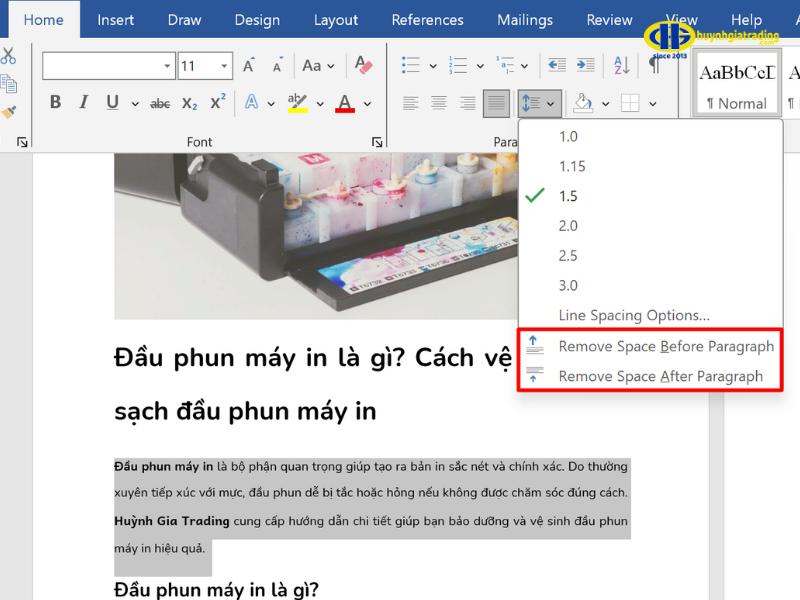
Task: Switch to the Insert tab
Action: tap(115, 19)
